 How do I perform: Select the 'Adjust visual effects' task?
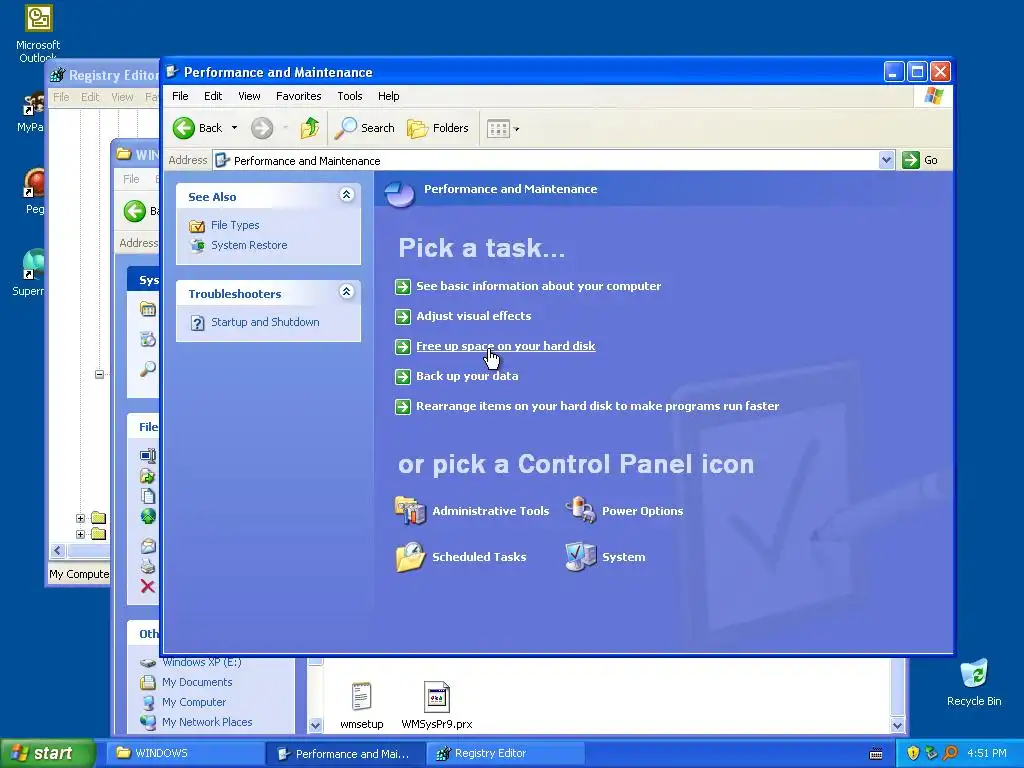point(473,316)
